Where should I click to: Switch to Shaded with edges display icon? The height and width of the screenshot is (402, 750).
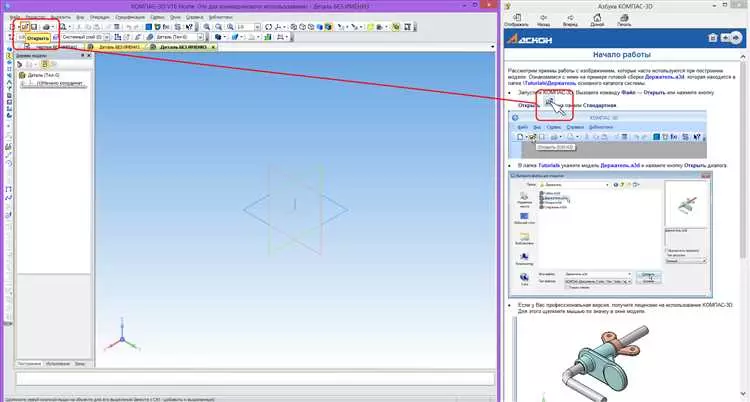pyautogui.click(x=328, y=27)
